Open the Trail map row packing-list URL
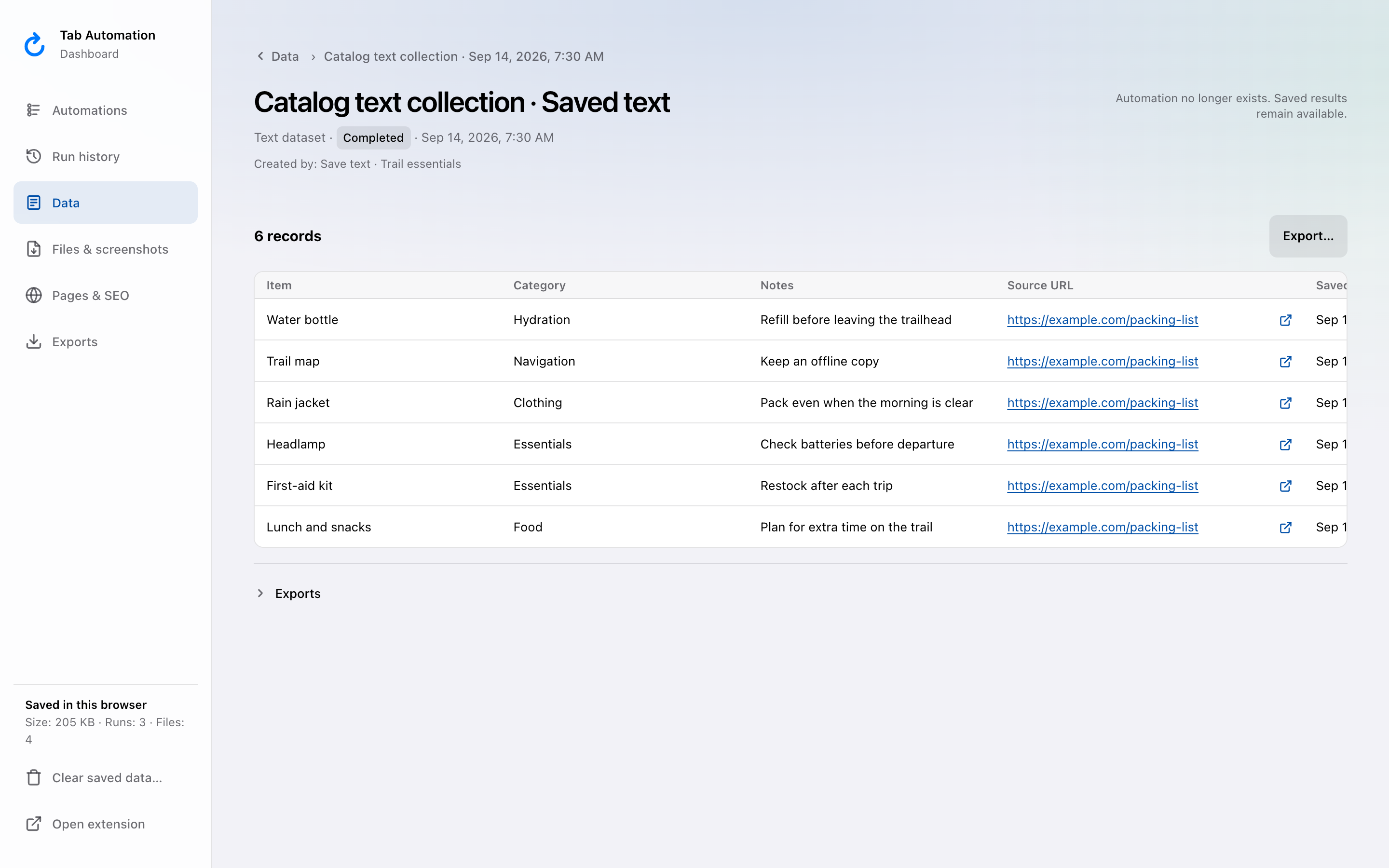Image resolution: width=1389 pixels, height=868 pixels. (x=1102, y=361)
